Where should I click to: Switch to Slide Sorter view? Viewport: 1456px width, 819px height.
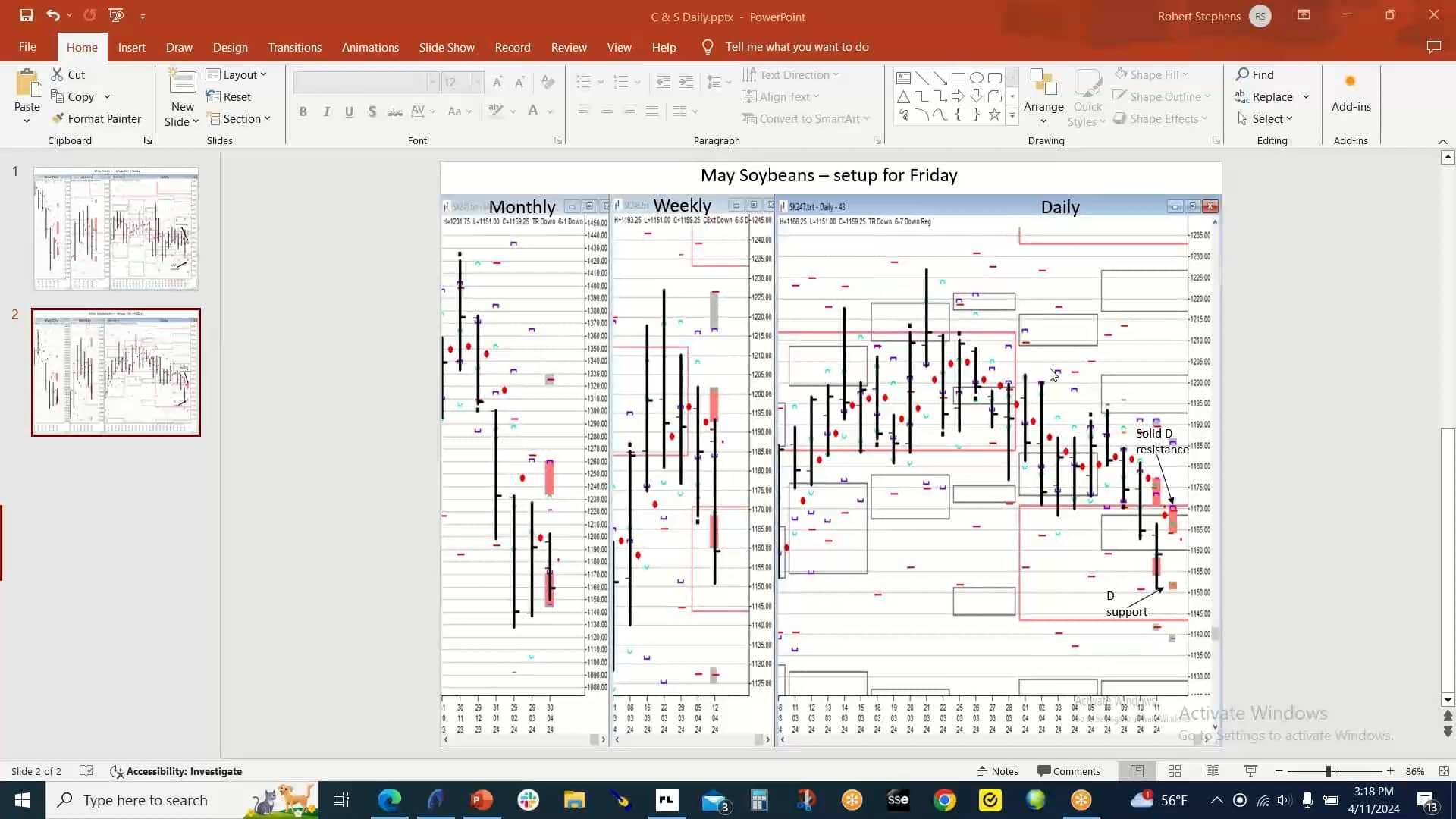(1174, 770)
